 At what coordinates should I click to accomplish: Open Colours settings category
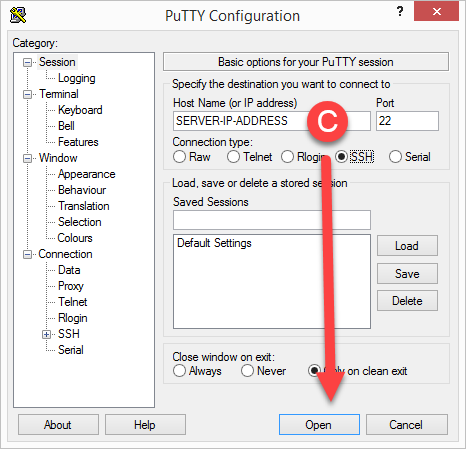pos(75,238)
